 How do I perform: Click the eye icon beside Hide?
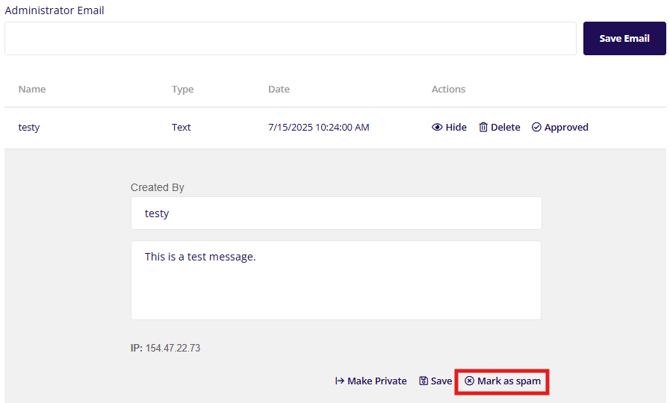[437, 128]
